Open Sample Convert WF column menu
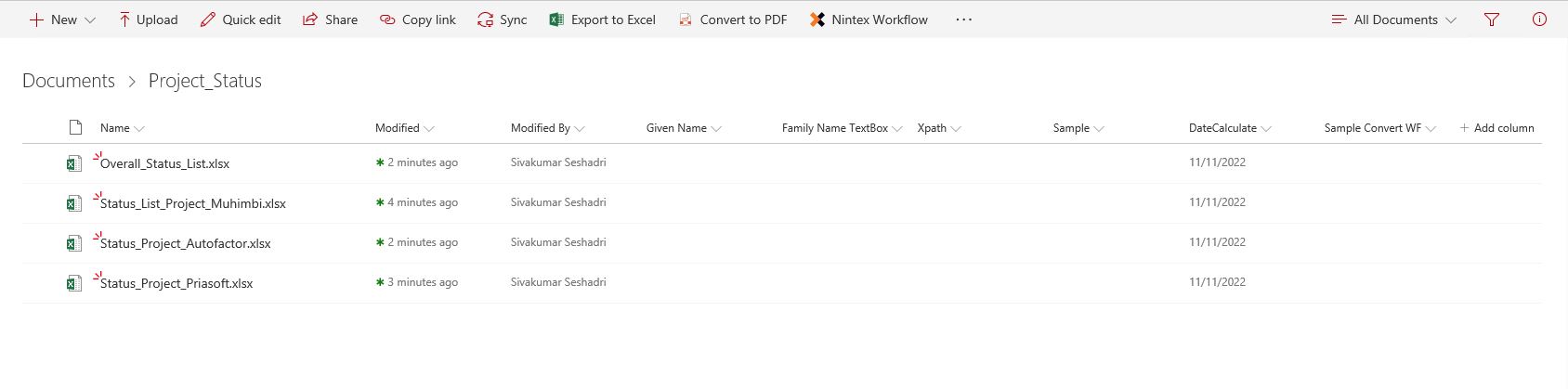 pyautogui.click(x=1380, y=128)
